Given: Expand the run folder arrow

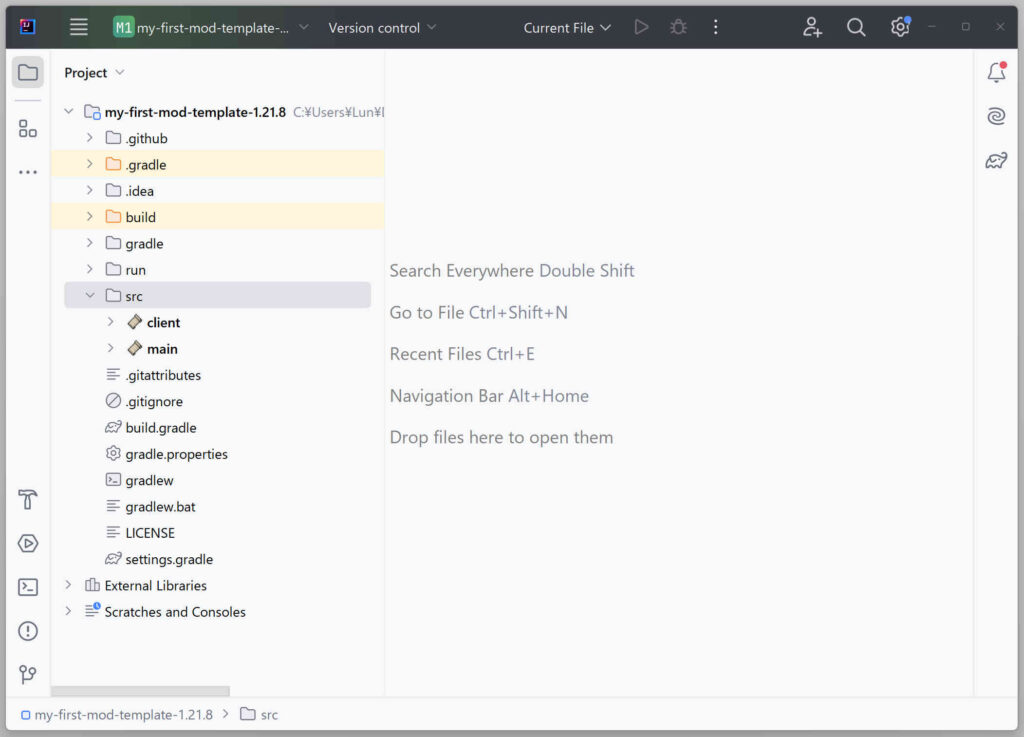Looking at the screenshot, I should pos(90,269).
